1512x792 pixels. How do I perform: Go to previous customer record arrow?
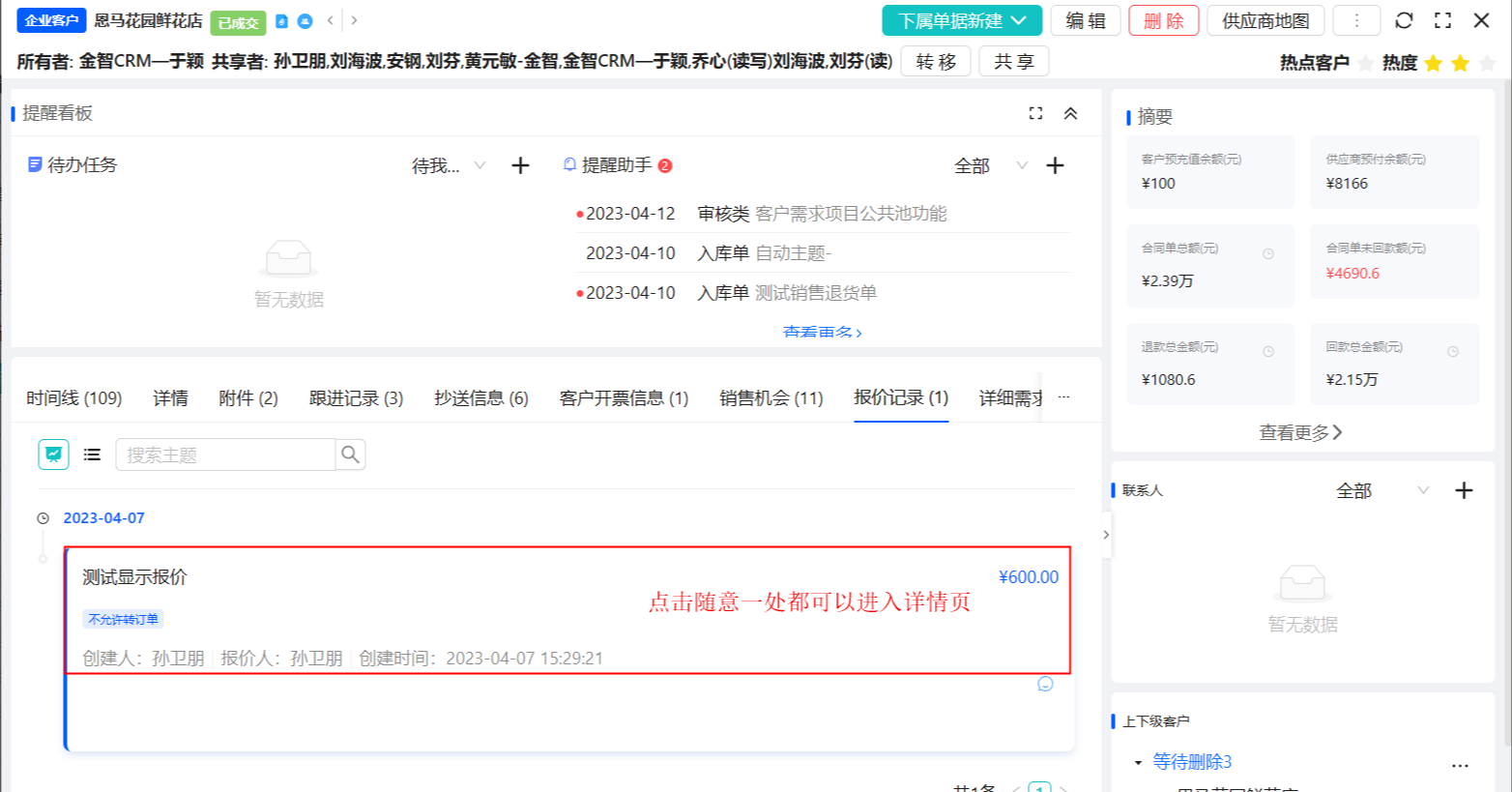pos(331,20)
